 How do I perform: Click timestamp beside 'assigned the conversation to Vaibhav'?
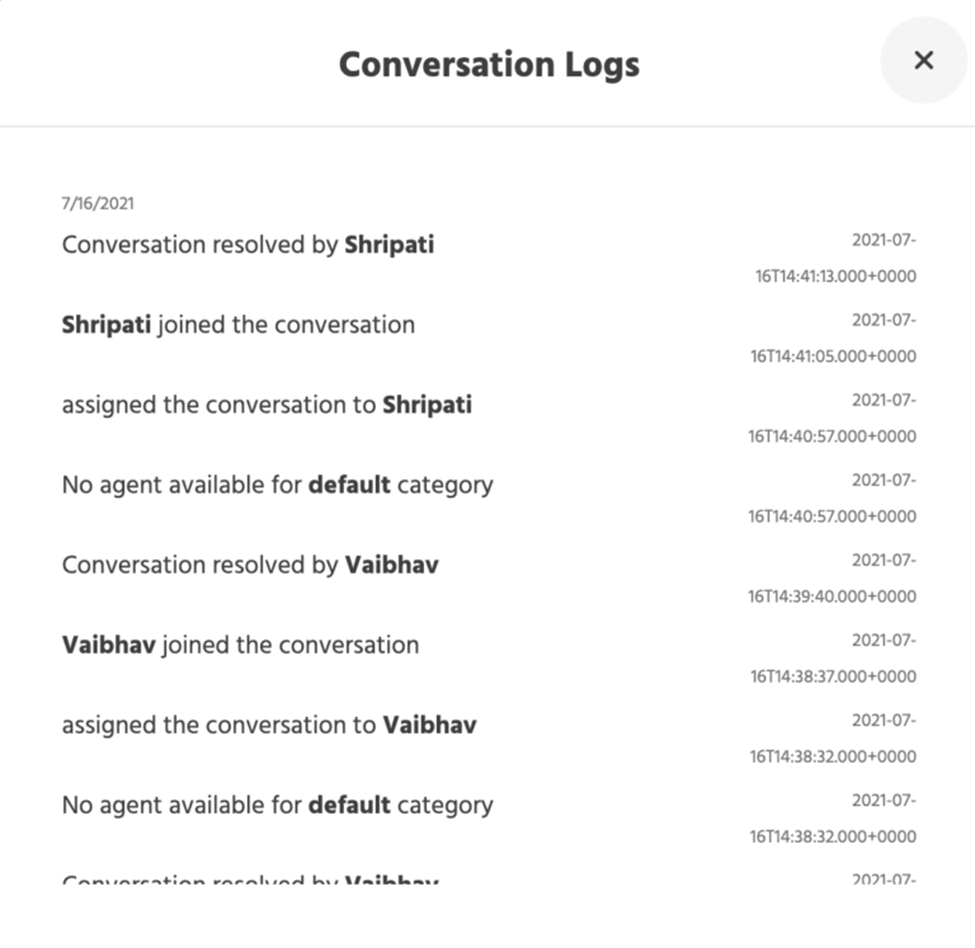coord(832,756)
